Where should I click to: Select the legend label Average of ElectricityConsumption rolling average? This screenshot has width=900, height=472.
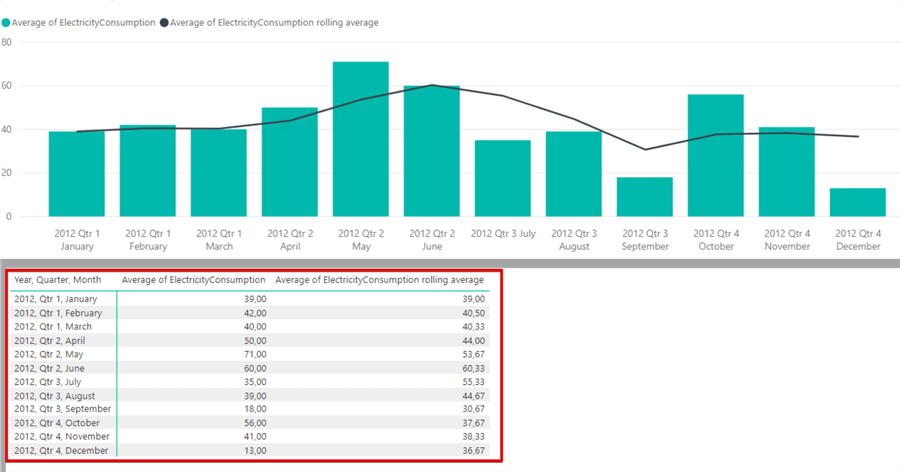pyautogui.click(x=274, y=23)
